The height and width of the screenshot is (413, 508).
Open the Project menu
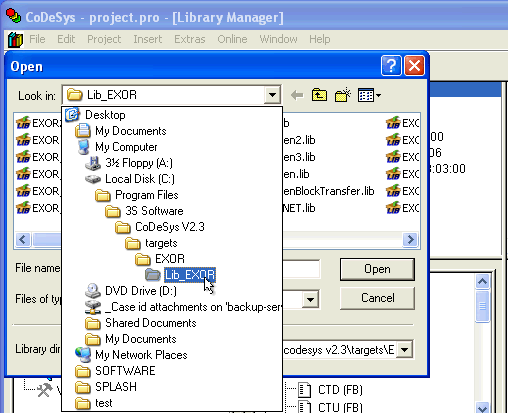[104, 39]
